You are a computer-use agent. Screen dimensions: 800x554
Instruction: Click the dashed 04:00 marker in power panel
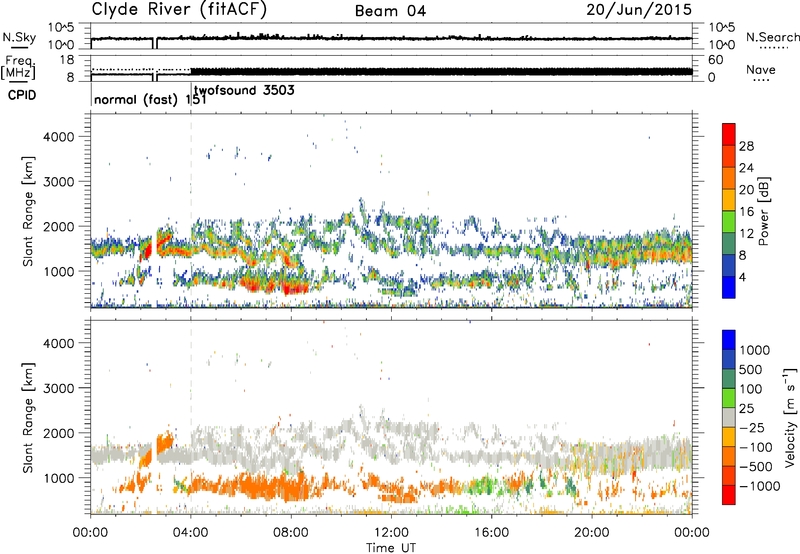(x=191, y=210)
